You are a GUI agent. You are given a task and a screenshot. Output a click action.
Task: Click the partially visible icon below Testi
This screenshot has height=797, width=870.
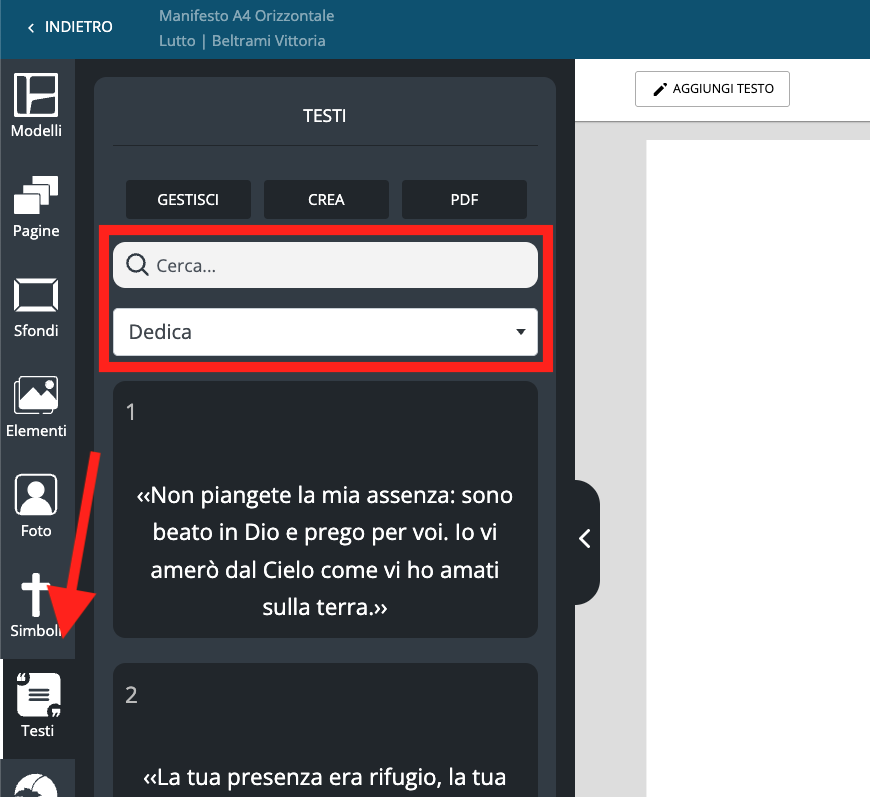pos(38,783)
